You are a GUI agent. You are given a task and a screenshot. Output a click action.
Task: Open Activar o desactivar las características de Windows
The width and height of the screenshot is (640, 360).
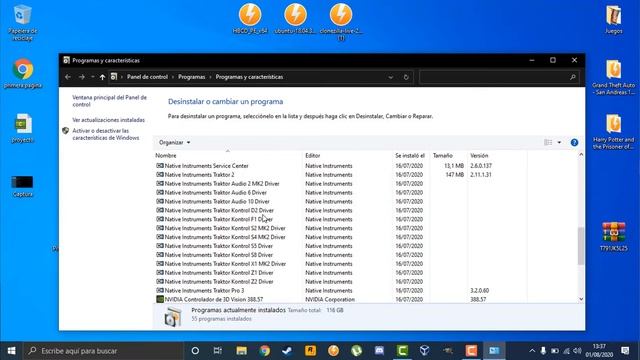pyautogui.click(x=106, y=134)
